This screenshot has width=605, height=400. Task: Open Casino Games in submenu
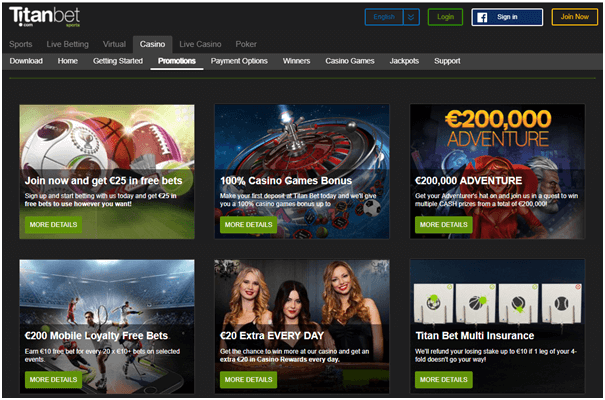(x=350, y=61)
